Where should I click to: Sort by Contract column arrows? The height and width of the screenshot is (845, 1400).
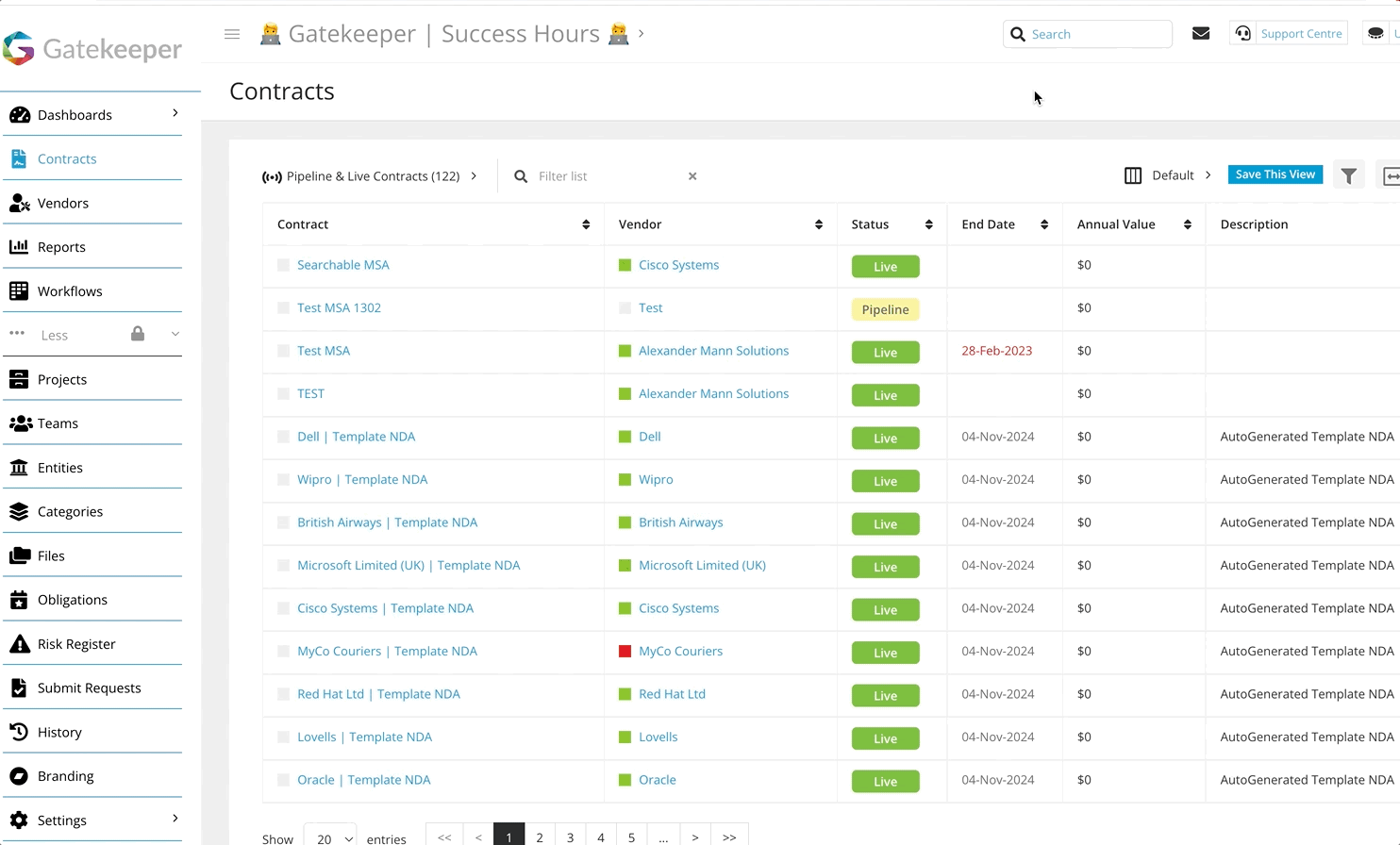pos(586,224)
